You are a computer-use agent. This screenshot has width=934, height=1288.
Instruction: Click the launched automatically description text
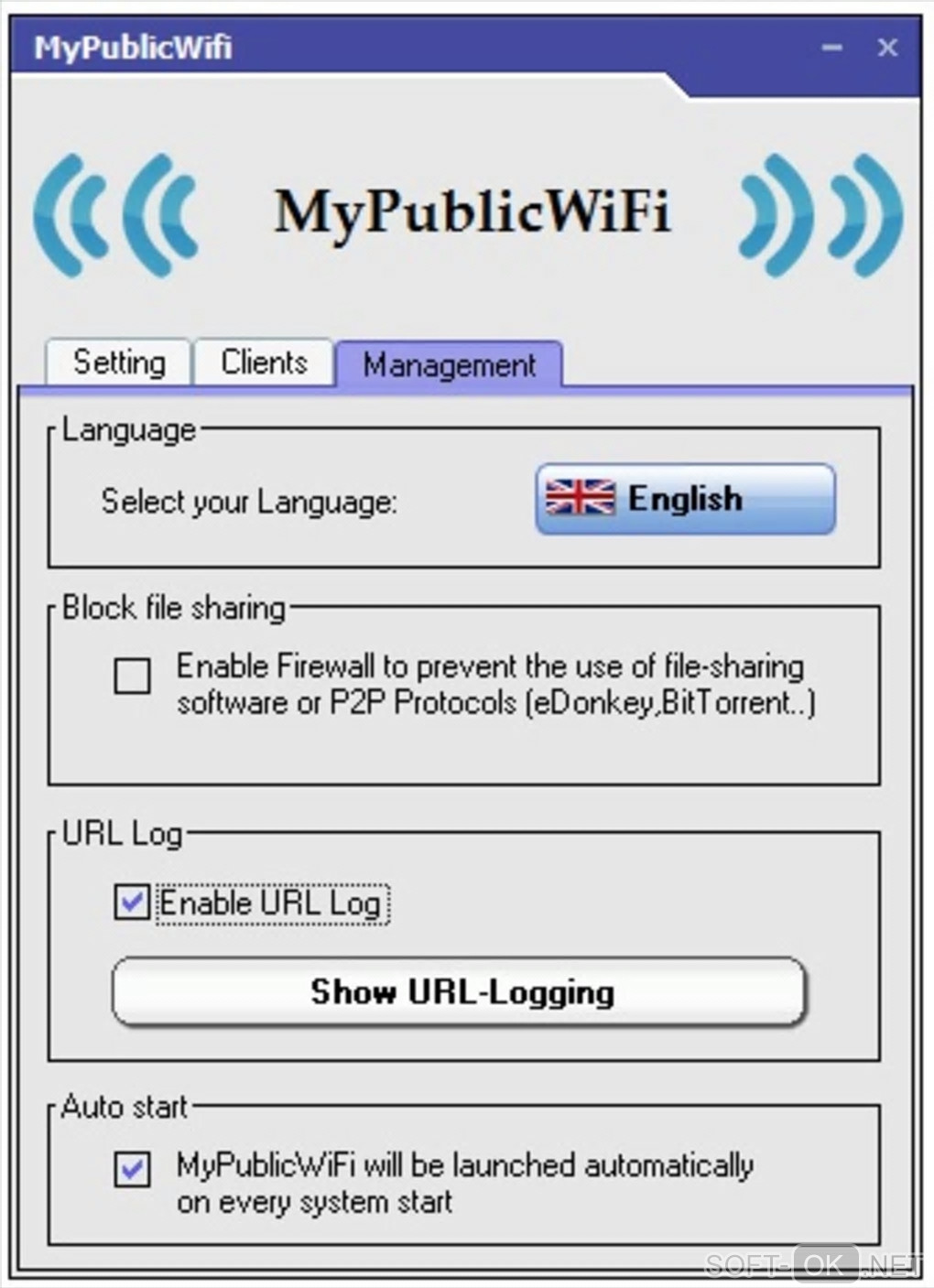point(465,1183)
